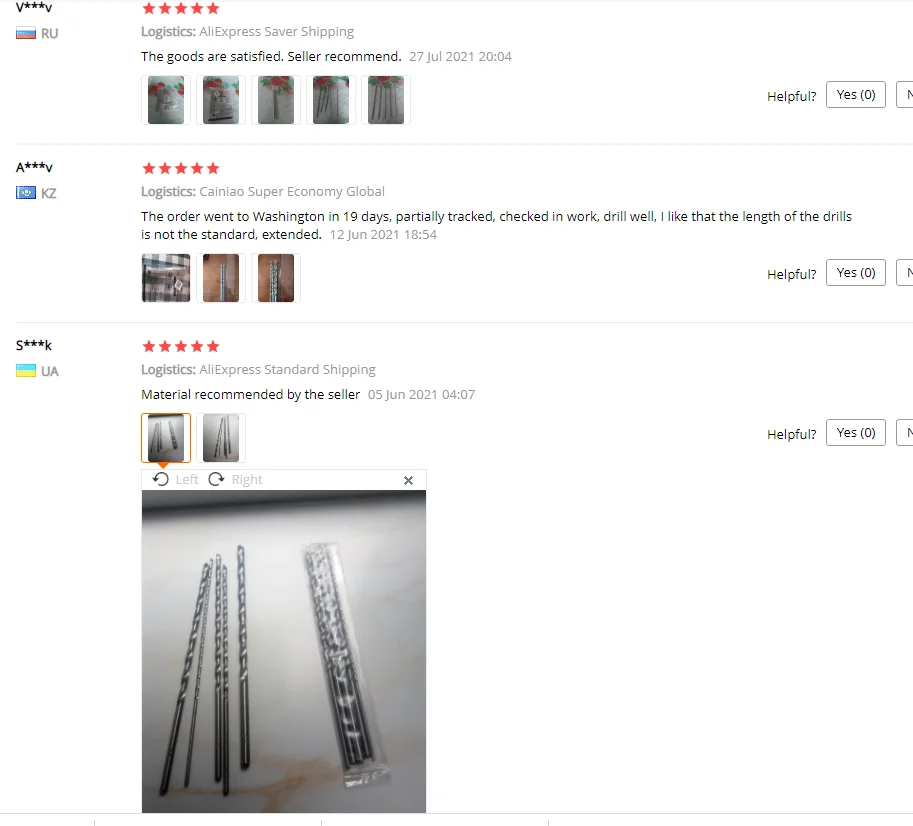This screenshot has width=913, height=826.
Task: Click the Ukraine flag icon next to UA
Action: point(26,371)
